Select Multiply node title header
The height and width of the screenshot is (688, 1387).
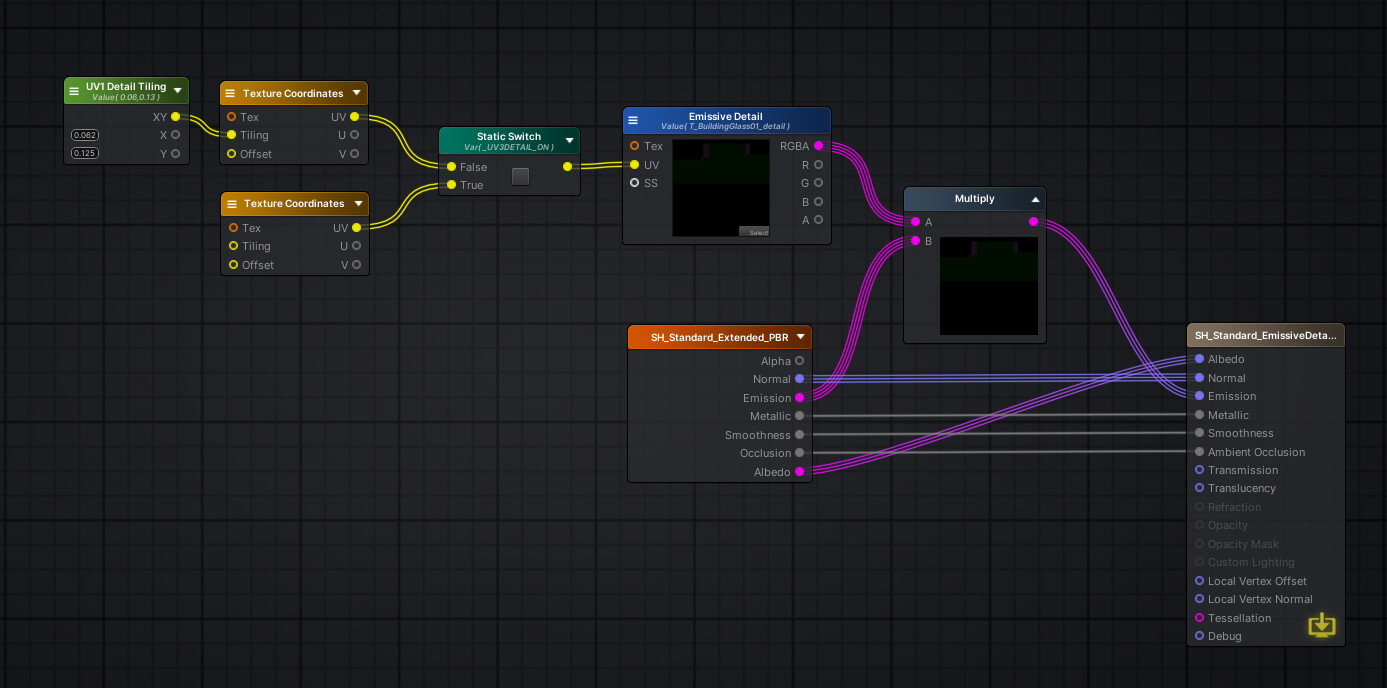pos(975,199)
